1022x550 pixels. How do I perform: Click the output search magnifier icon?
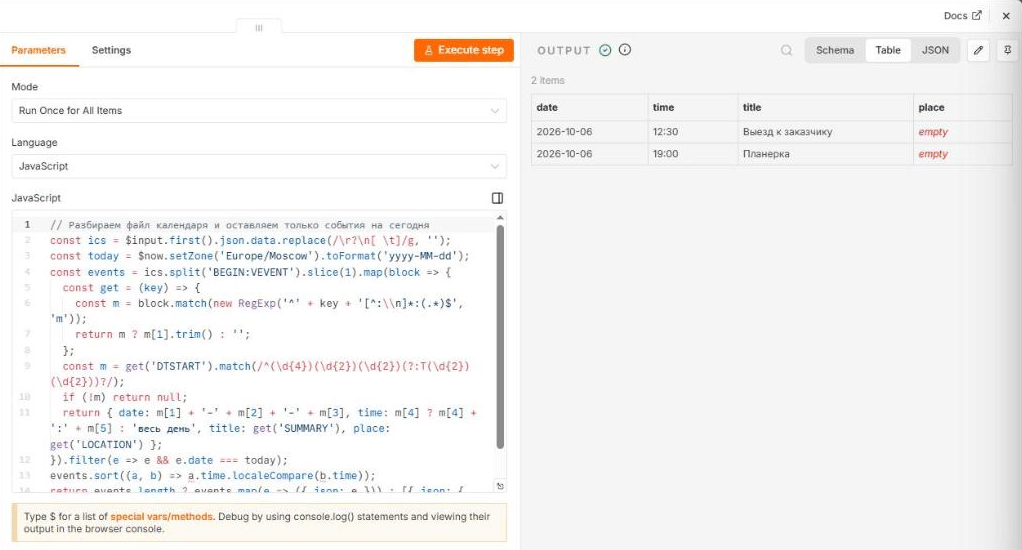tap(787, 50)
